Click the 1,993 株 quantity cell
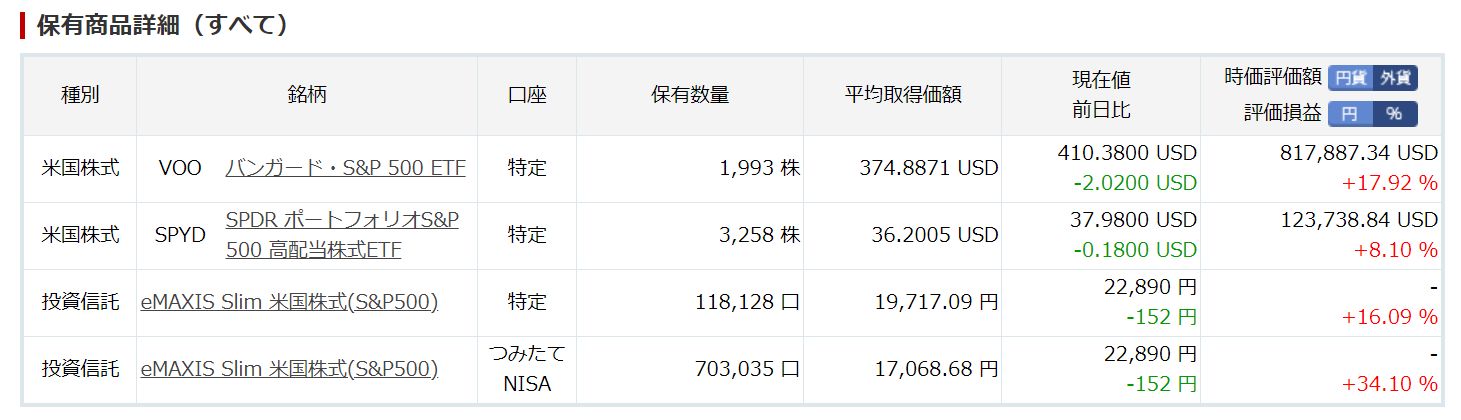The height and width of the screenshot is (420, 1461). tap(759, 168)
